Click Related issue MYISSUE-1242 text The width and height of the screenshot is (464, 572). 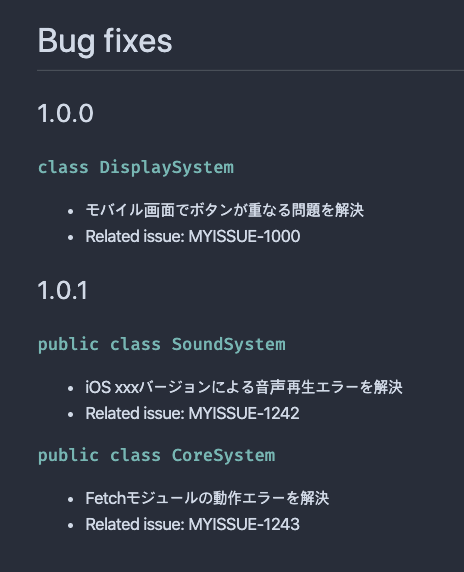tap(192, 413)
